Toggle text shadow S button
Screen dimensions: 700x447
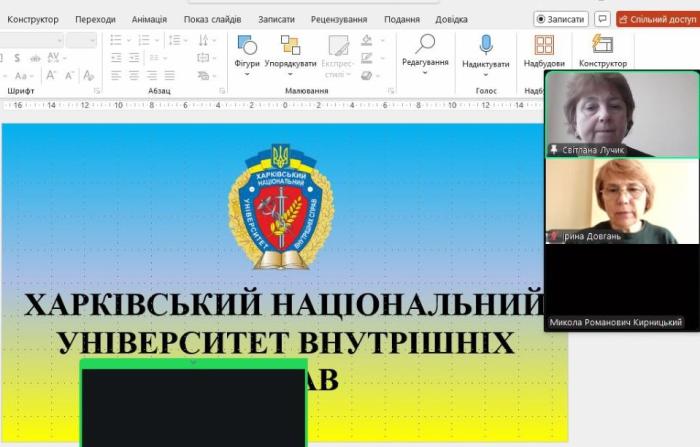coord(17,58)
